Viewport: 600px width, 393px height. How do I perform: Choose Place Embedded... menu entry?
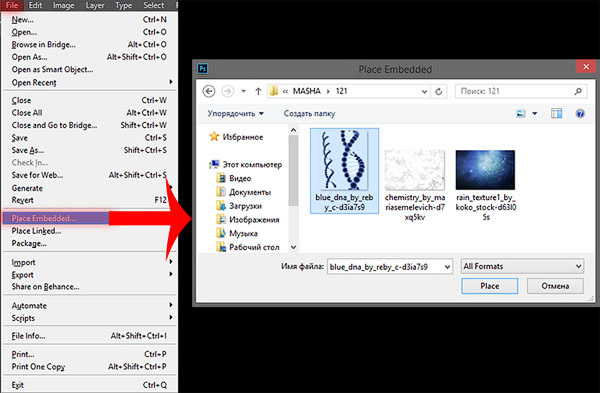point(56,218)
